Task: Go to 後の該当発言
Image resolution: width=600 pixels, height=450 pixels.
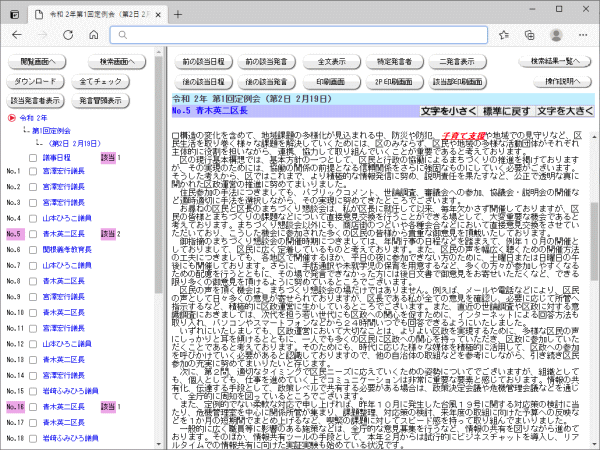Action: (266, 82)
